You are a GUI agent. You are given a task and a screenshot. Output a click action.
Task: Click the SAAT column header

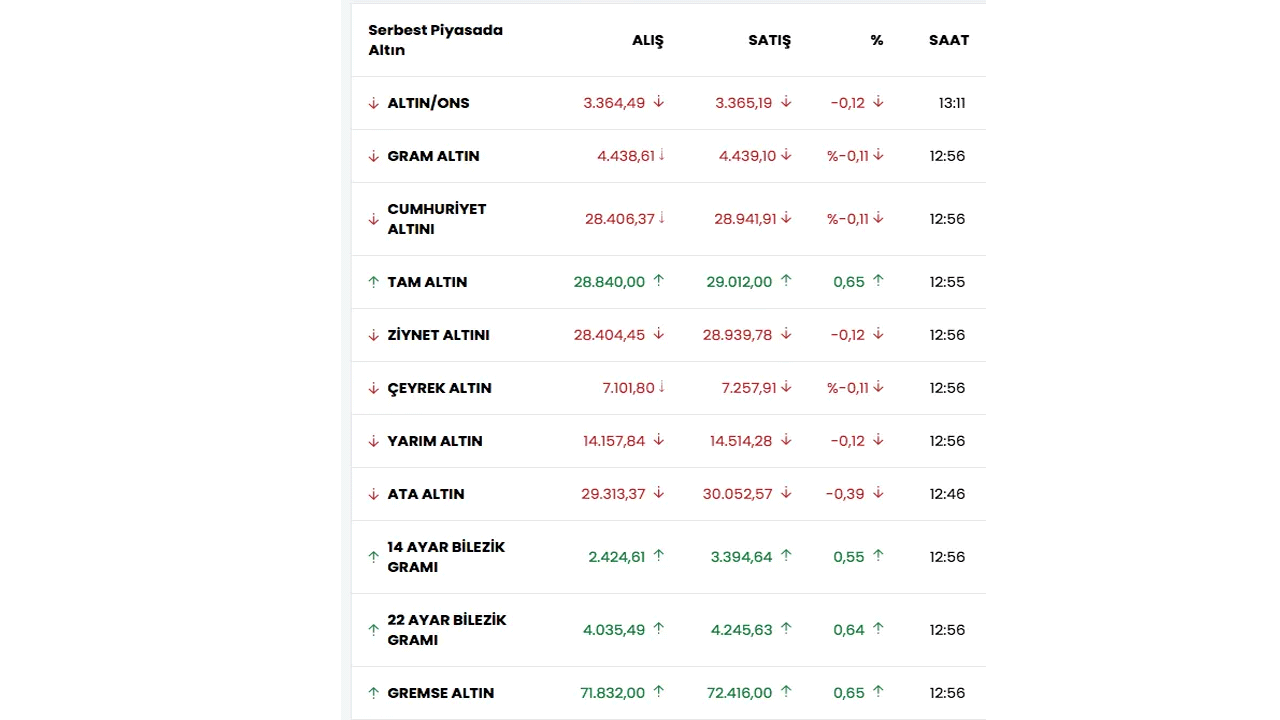(948, 40)
